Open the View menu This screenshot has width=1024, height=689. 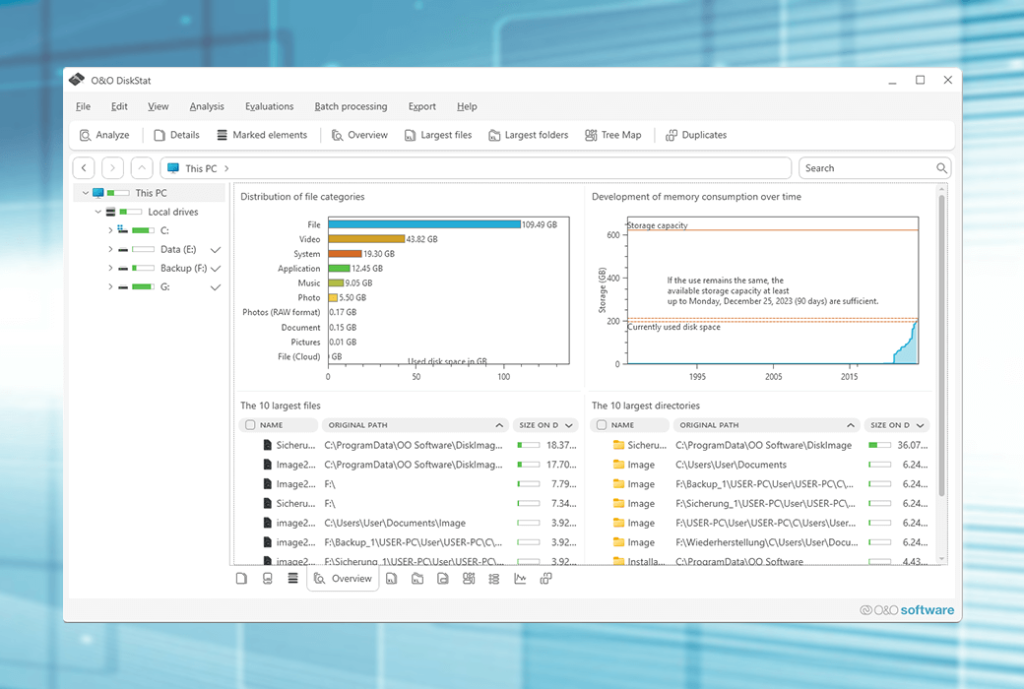click(x=158, y=106)
